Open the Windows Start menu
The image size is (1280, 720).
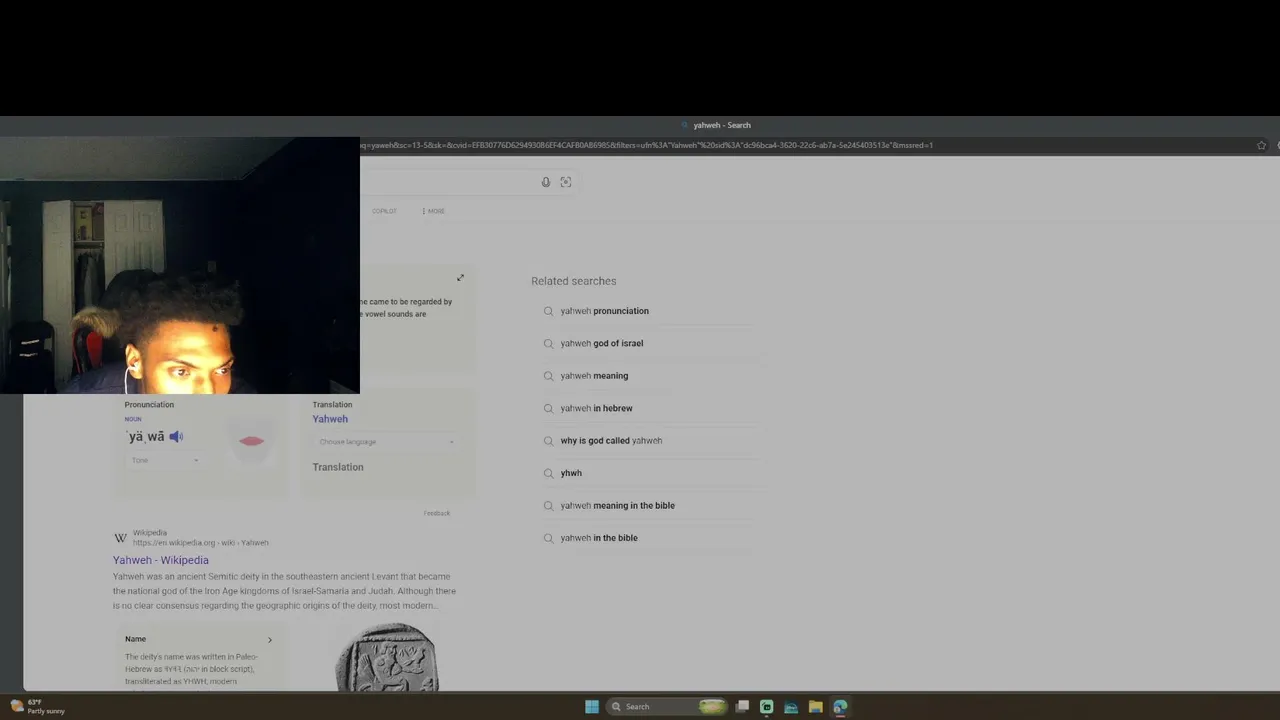coord(592,707)
